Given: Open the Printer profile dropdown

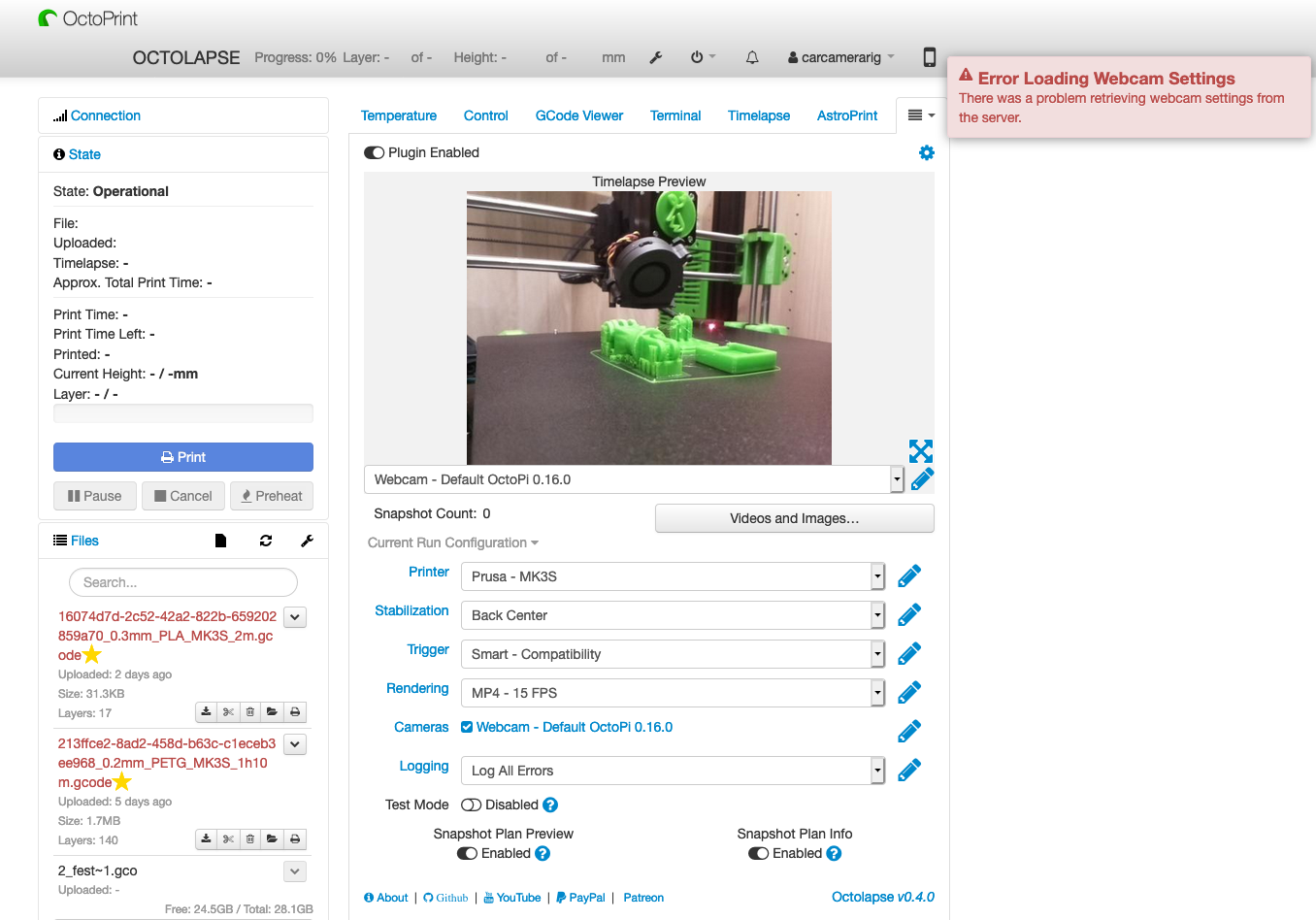Looking at the screenshot, I should pyautogui.click(x=673, y=576).
